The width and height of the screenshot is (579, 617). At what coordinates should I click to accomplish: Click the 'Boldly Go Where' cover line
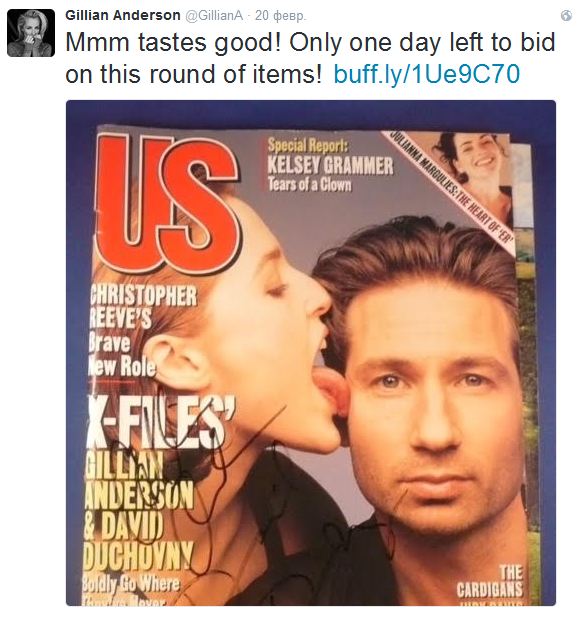(x=131, y=584)
